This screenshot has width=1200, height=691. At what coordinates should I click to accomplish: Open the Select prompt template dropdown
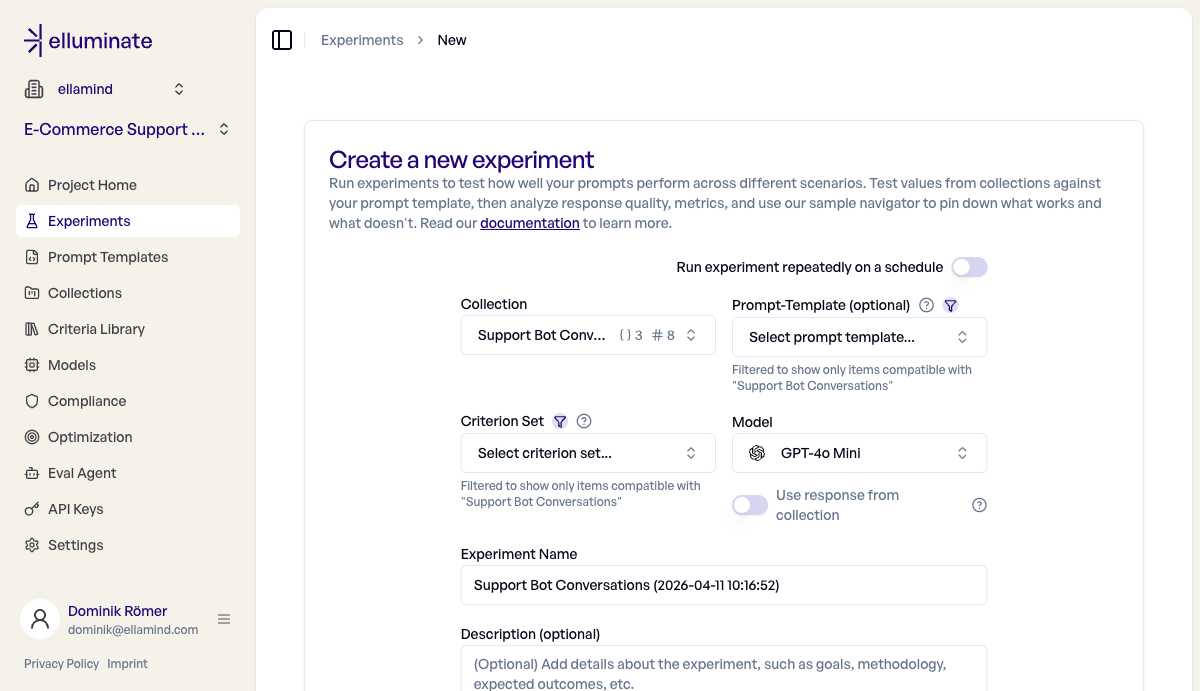click(x=859, y=337)
